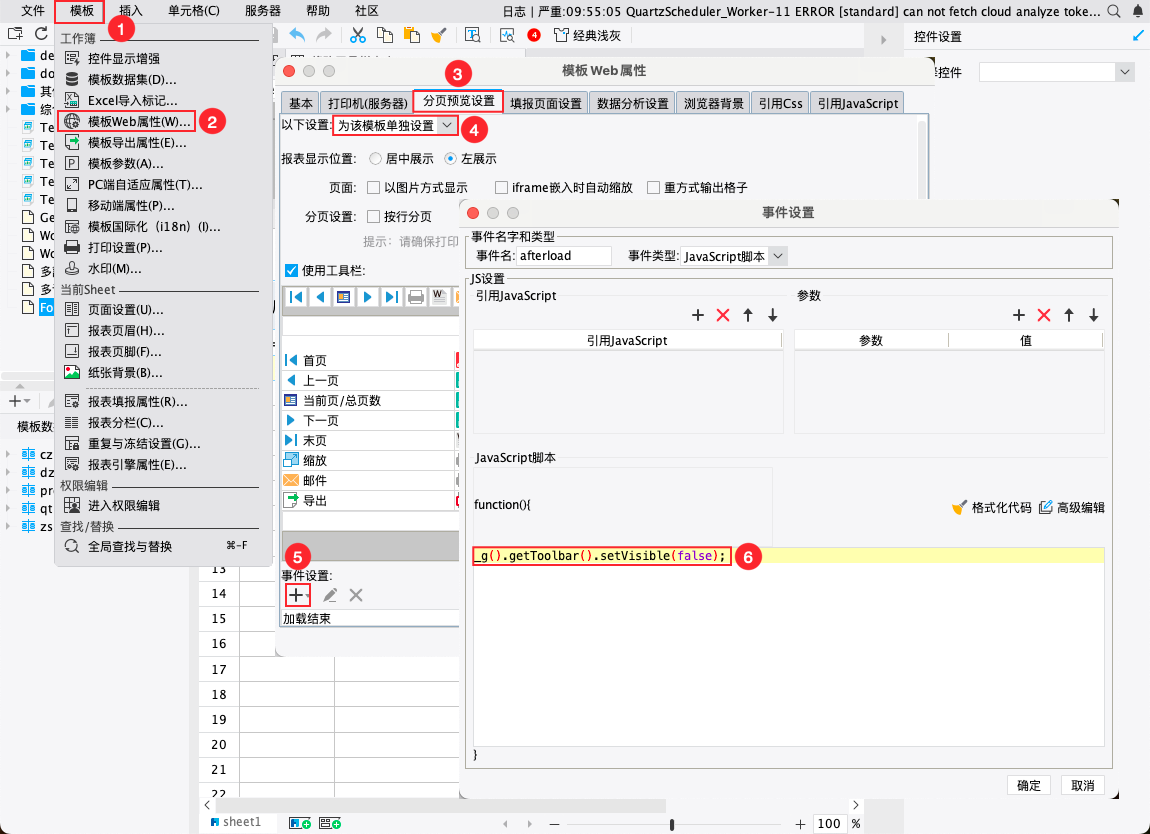
Task: Select 加载结束 event entry
Action: (370, 618)
